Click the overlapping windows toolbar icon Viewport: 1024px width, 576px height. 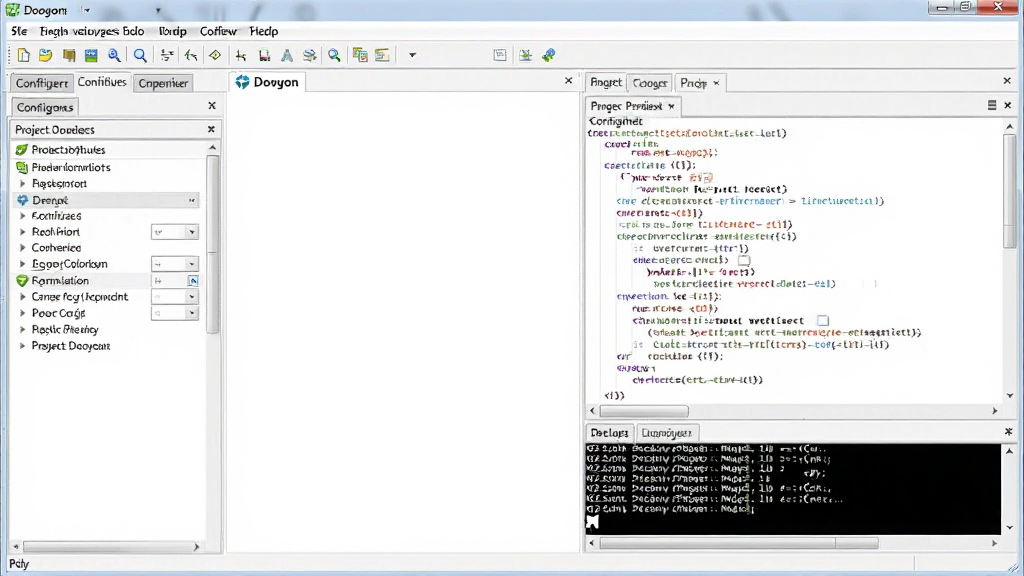360,56
